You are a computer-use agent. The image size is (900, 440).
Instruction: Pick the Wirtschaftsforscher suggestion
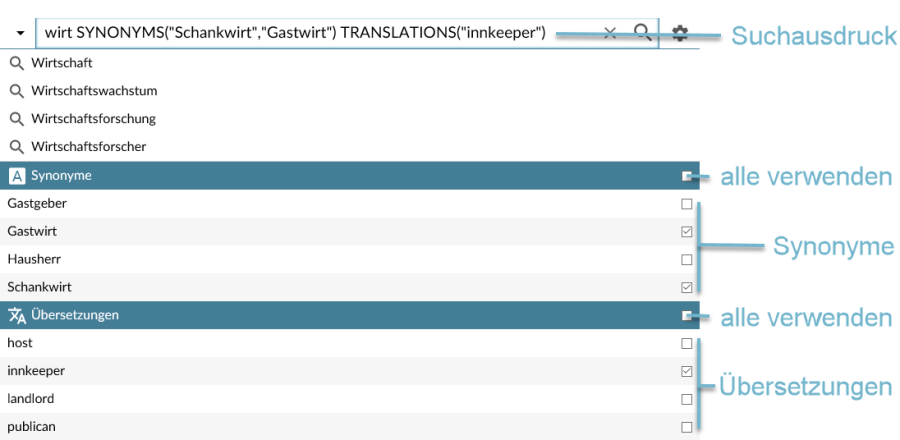[89, 147]
